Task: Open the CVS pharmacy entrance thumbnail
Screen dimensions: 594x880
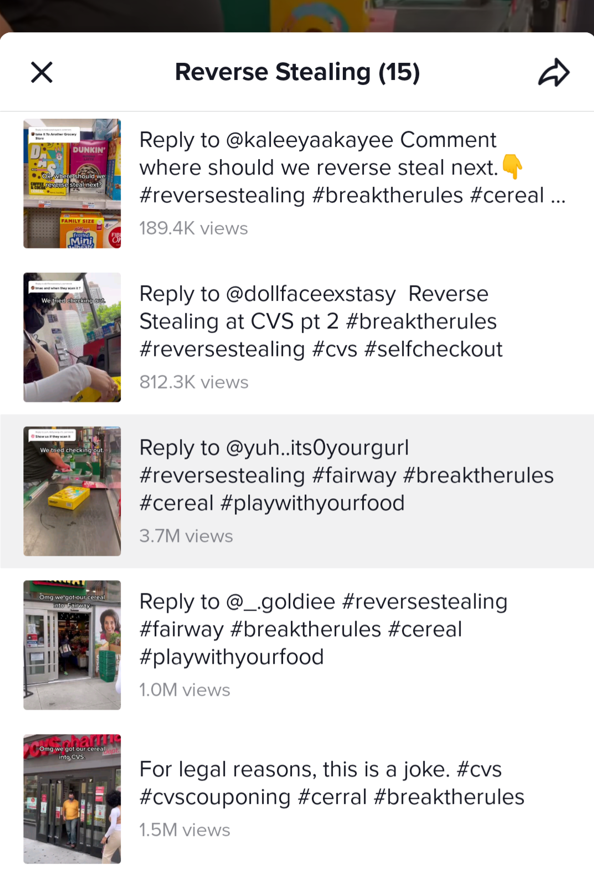Action: point(72,799)
